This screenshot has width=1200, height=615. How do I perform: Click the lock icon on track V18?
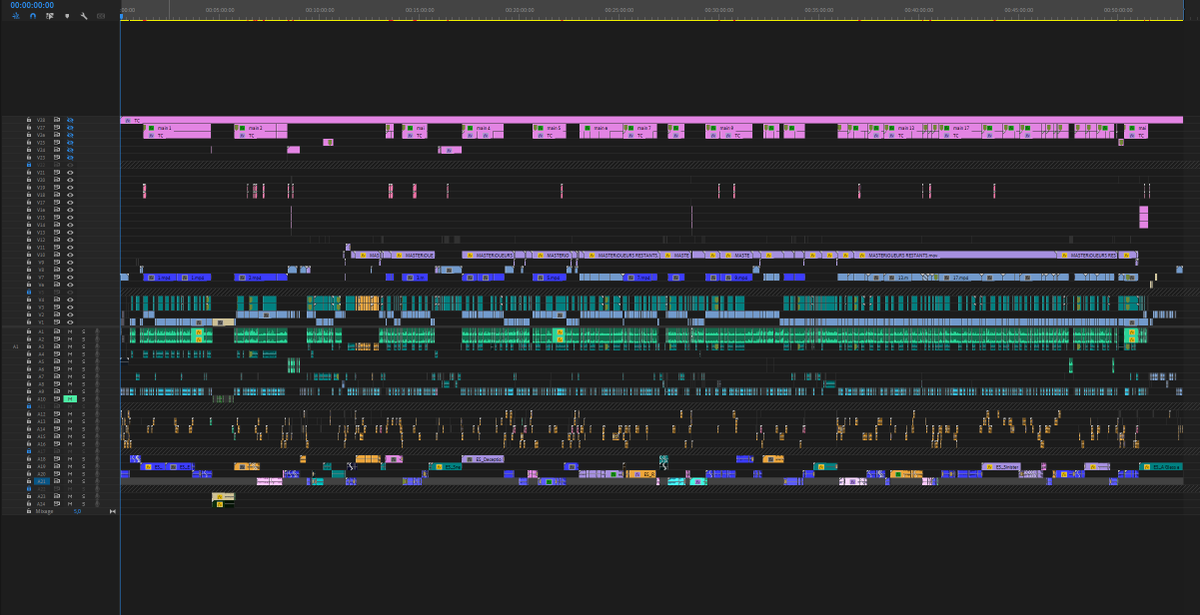click(x=29, y=195)
